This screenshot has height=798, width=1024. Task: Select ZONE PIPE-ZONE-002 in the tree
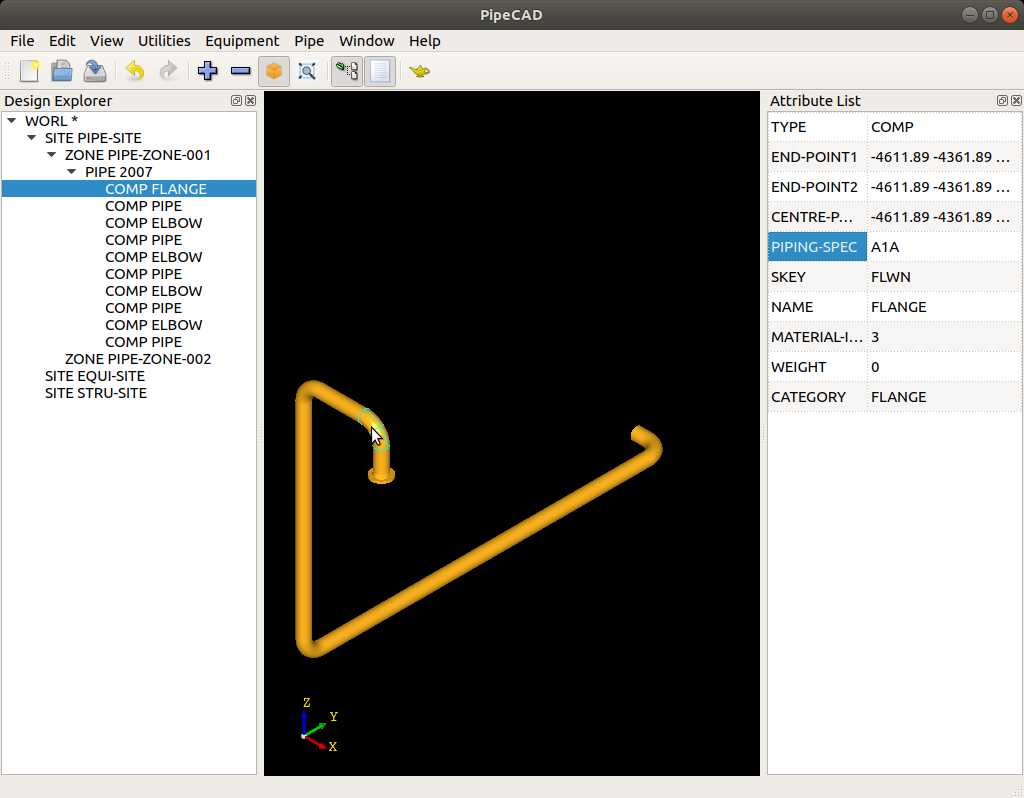point(138,359)
